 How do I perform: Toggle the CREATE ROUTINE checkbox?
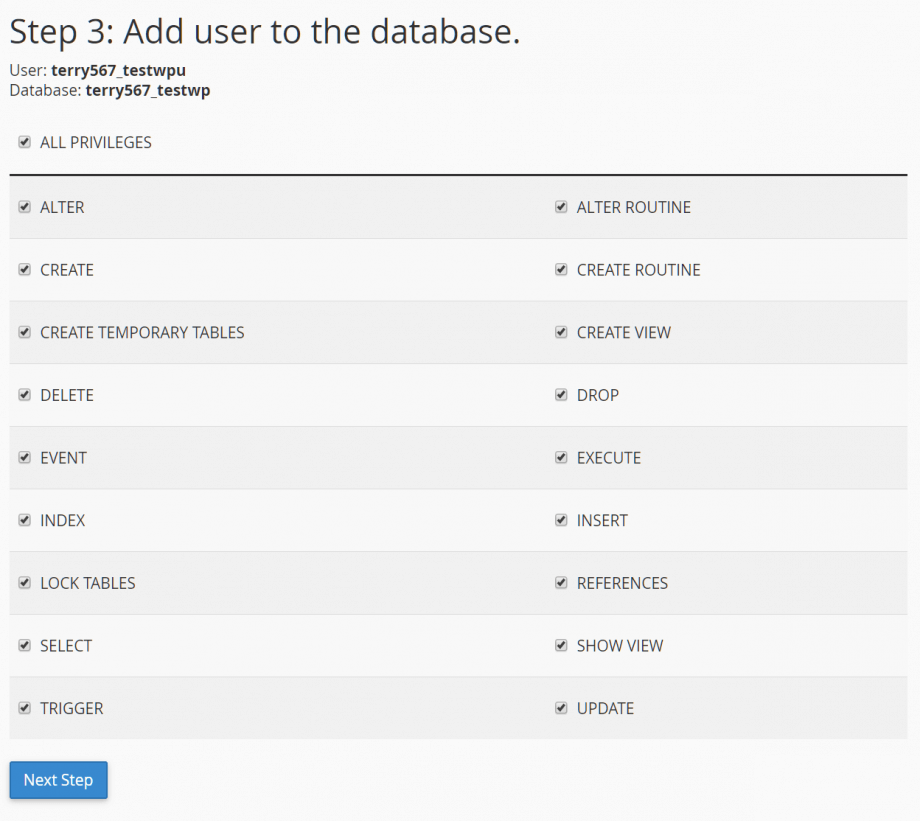561,270
